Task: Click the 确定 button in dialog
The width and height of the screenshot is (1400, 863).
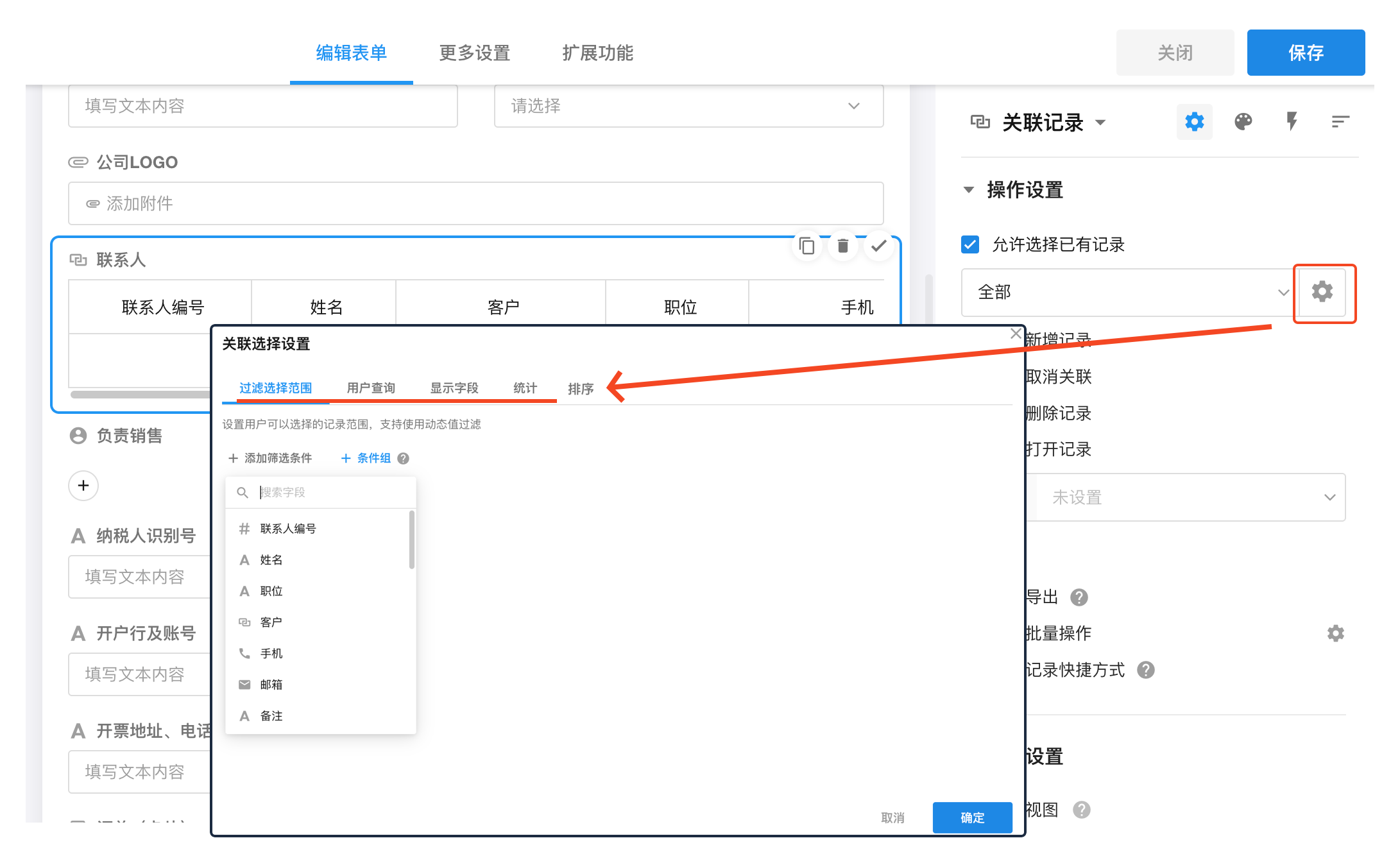Action: (x=972, y=817)
